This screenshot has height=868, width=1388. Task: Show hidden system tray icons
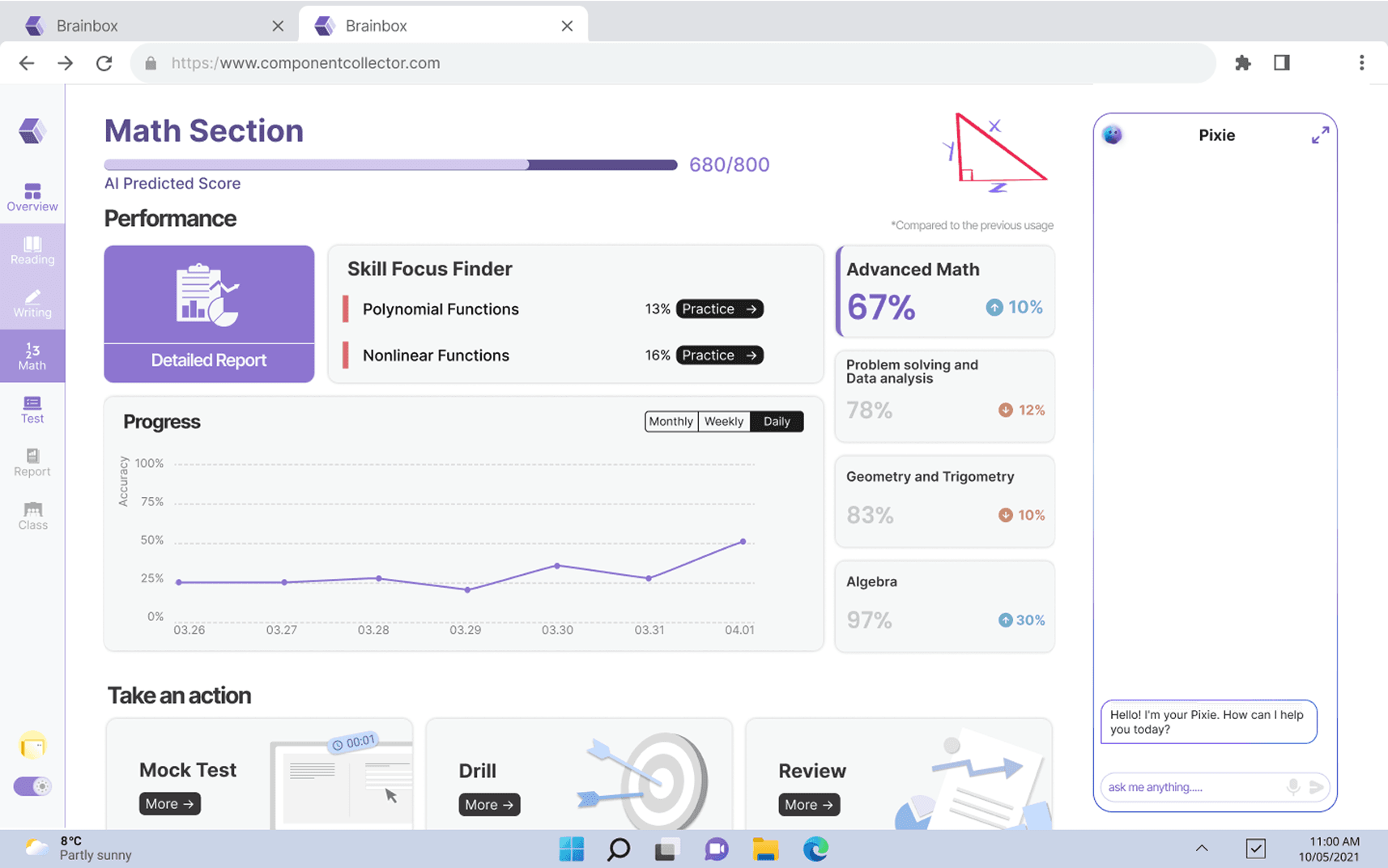(1202, 849)
